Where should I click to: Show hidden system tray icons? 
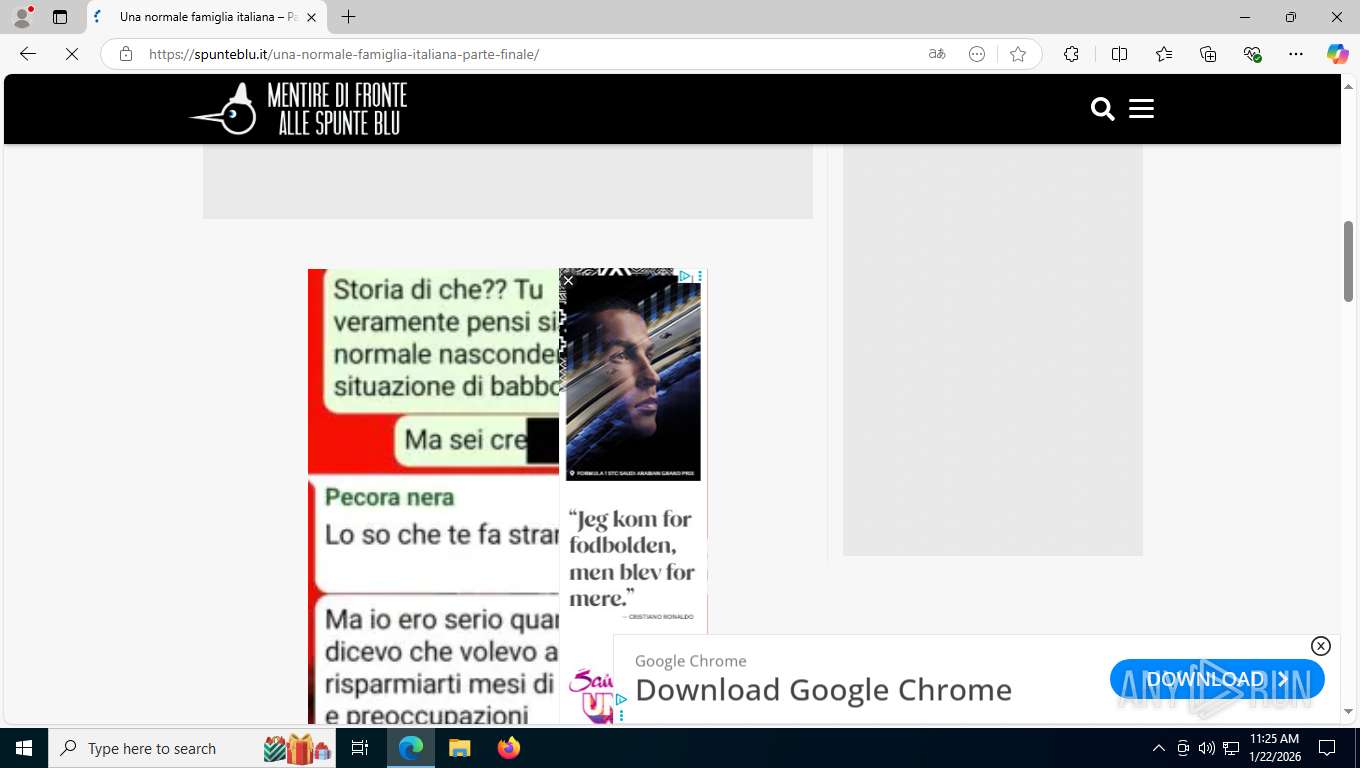(1159, 748)
